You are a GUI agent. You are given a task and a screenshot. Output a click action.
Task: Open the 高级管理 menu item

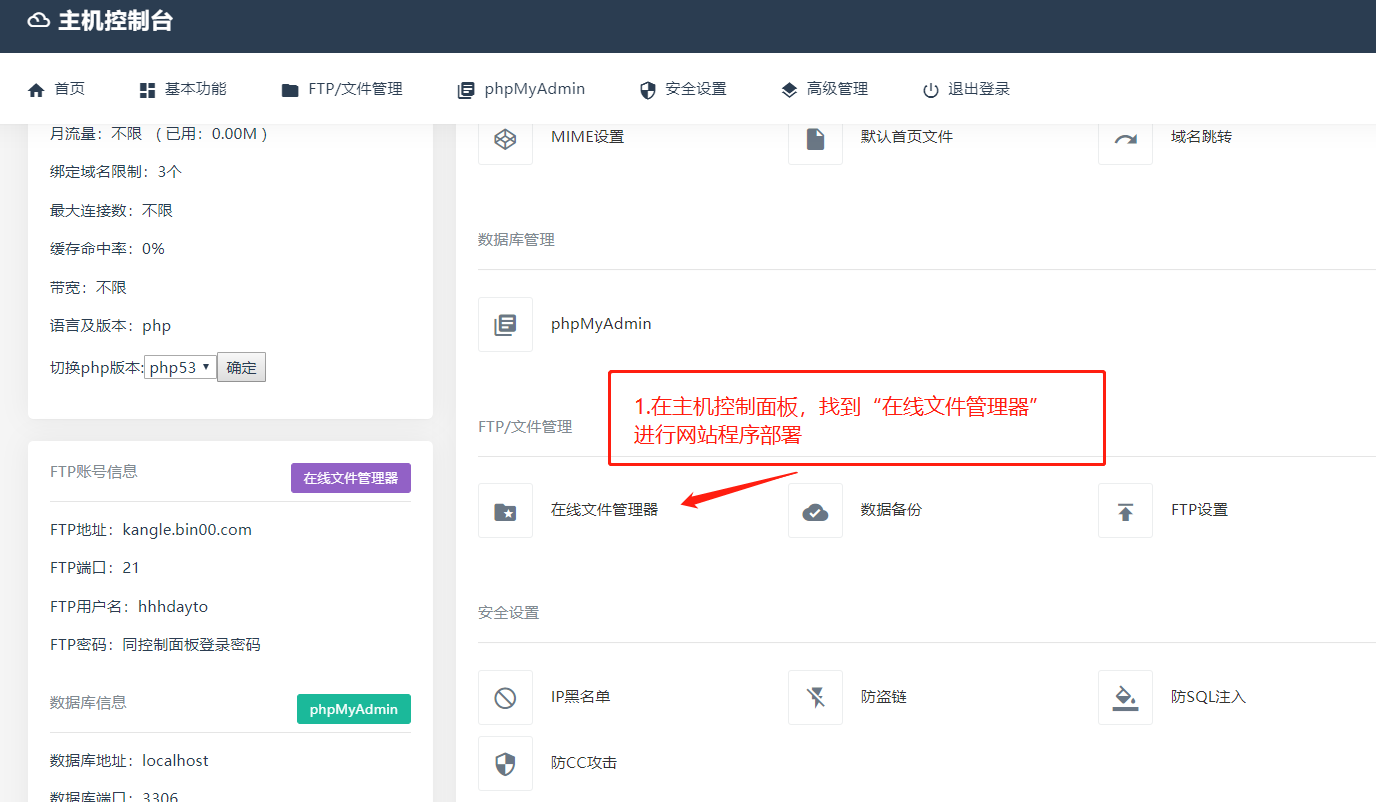pyautogui.click(x=824, y=88)
